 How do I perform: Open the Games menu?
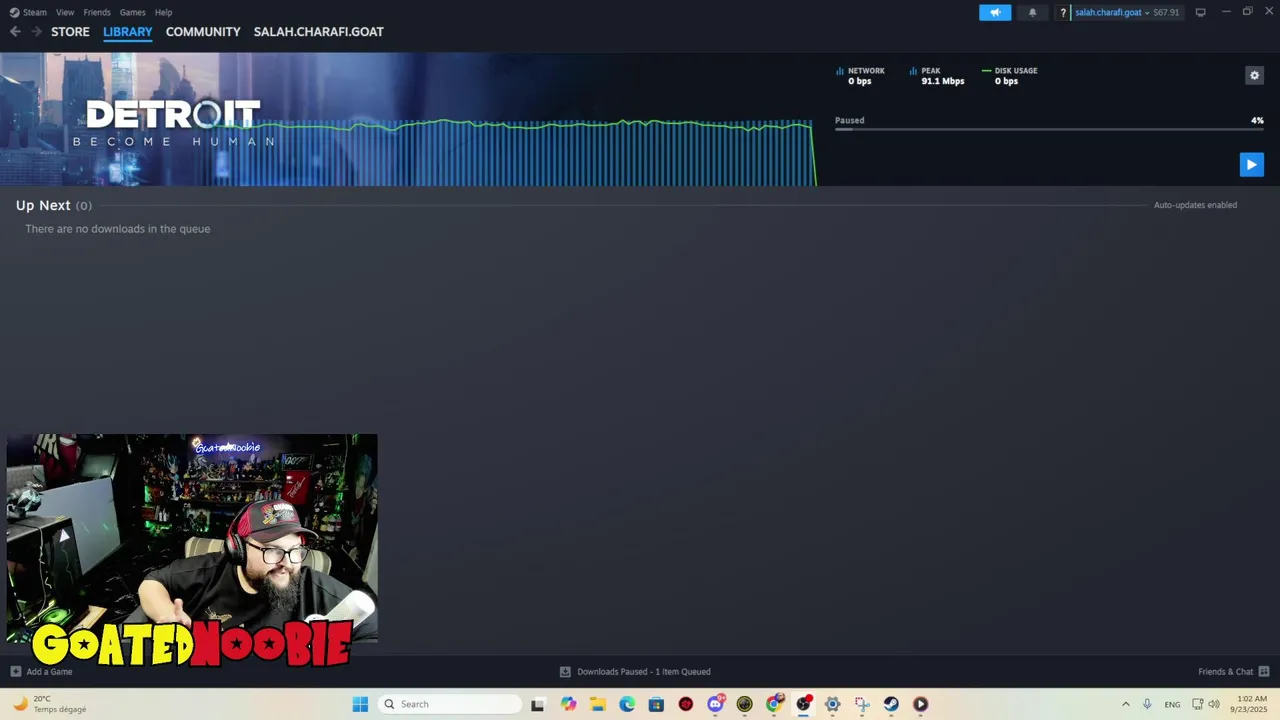132,12
